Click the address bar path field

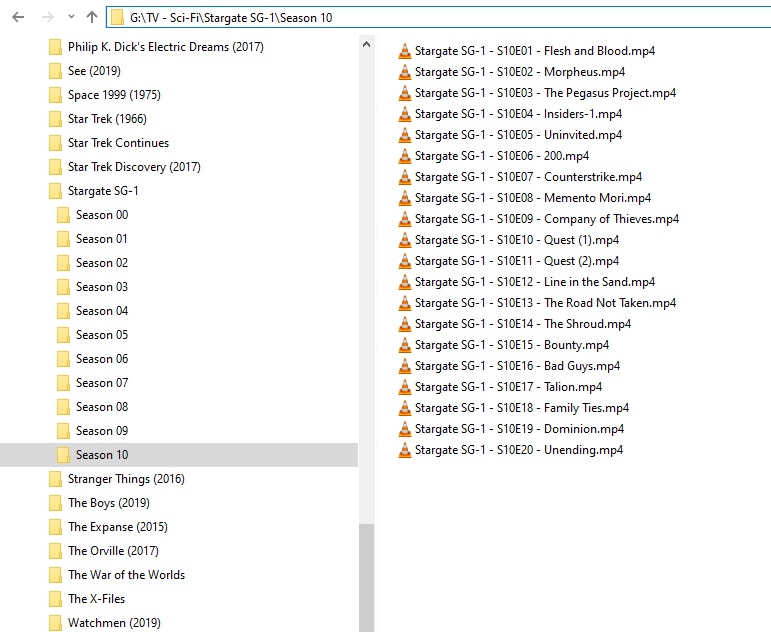pyautogui.click(x=438, y=18)
